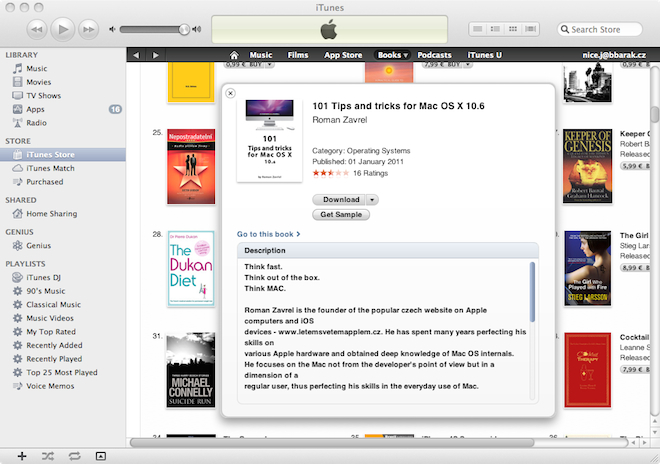660x464 pixels.
Task: Select the Voice Memos playlist
Action: 63,386
